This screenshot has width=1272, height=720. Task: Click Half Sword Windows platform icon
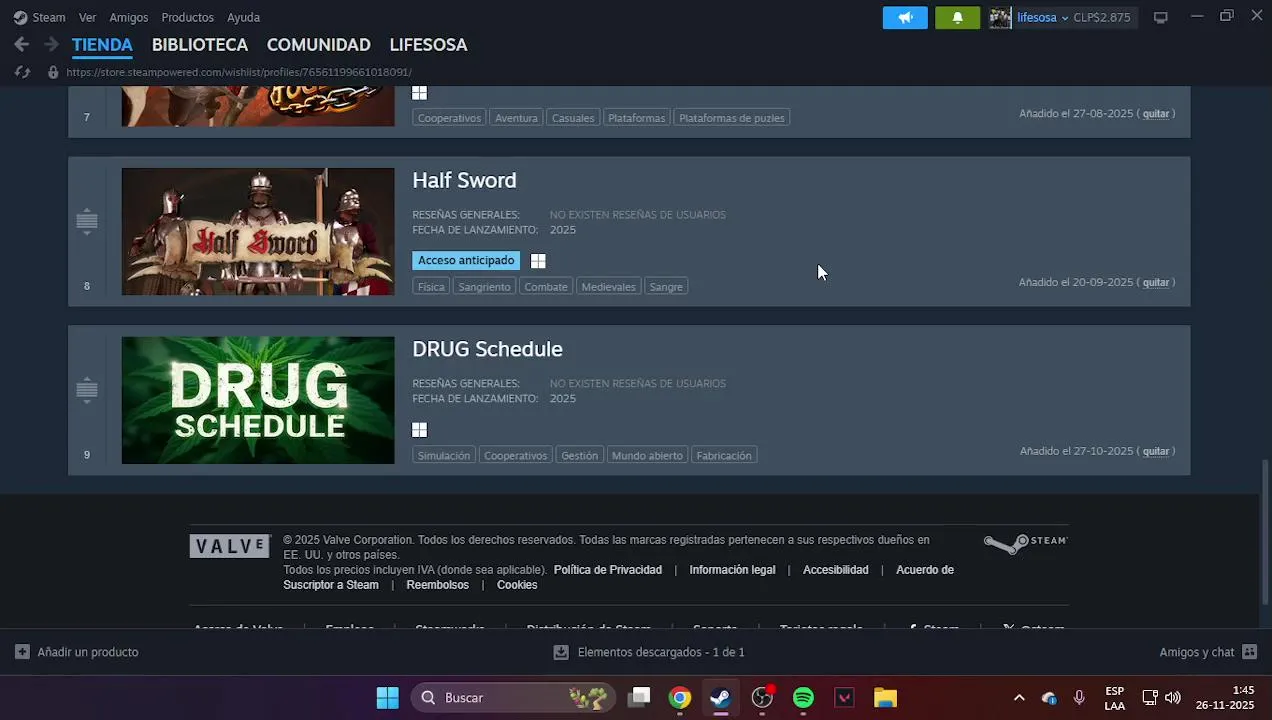[x=538, y=261]
